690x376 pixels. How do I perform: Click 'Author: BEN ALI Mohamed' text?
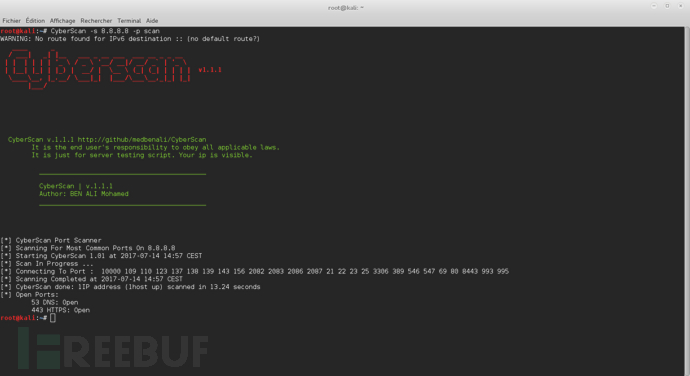pyautogui.click(x=84, y=194)
